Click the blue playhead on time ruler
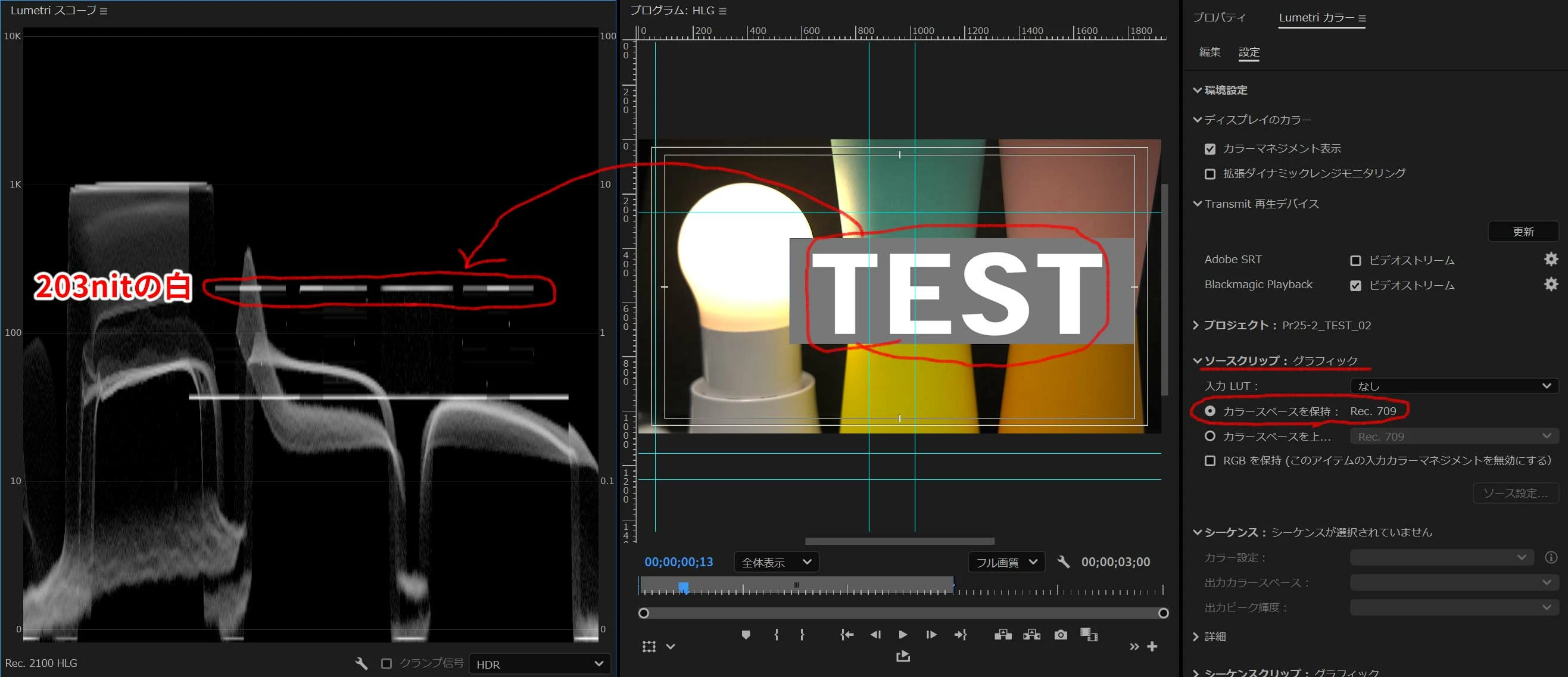The width and height of the screenshot is (1568, 677). [684, 587]
